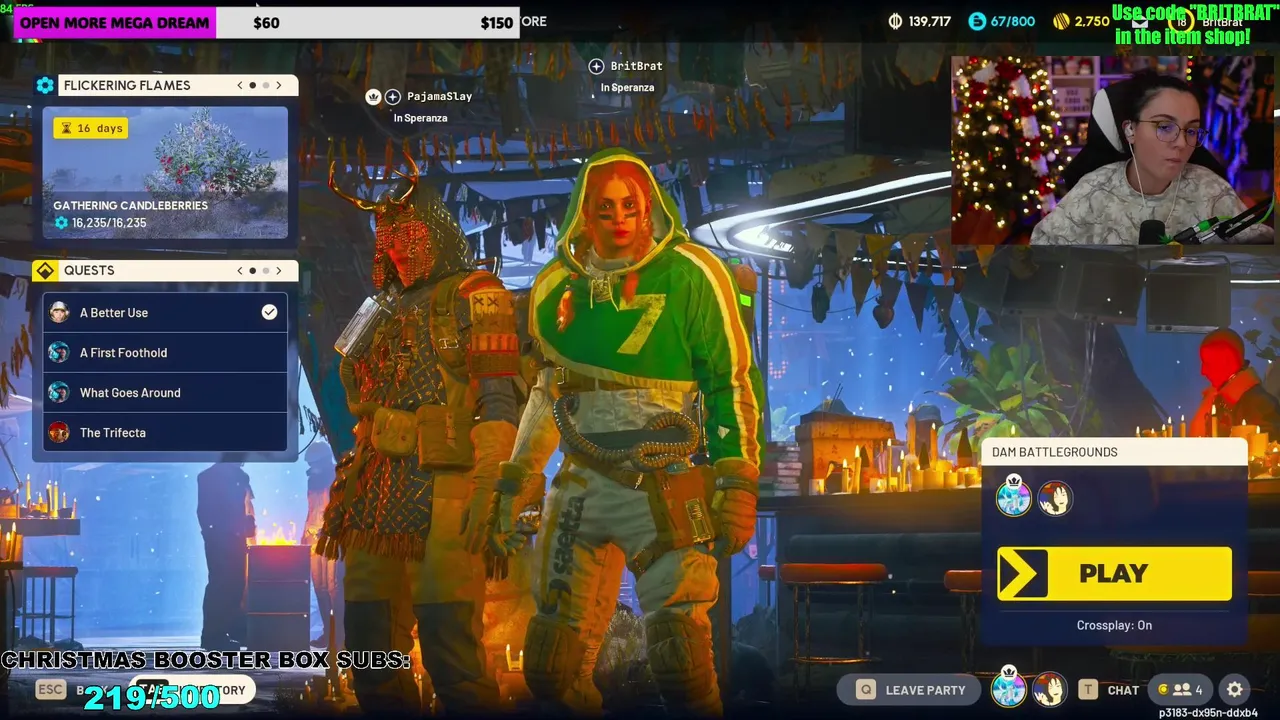Click the ESC key hint icon
This screenshot has height=720, width=1280.
pos(50,689)
